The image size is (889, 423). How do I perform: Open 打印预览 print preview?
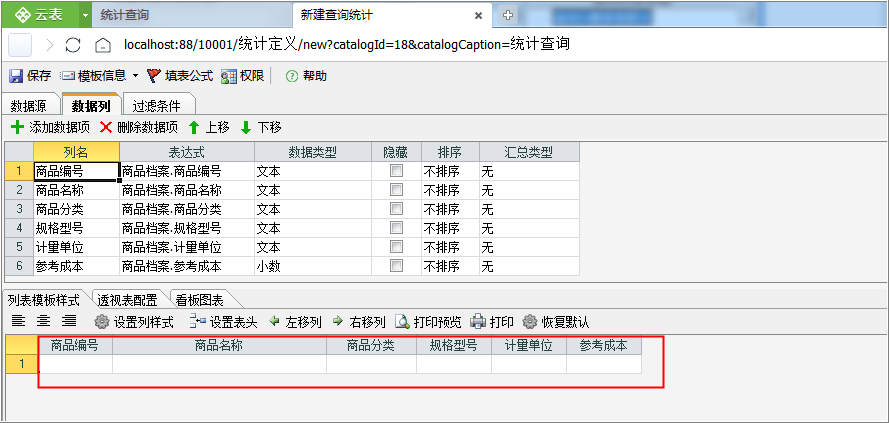[429, 323]
